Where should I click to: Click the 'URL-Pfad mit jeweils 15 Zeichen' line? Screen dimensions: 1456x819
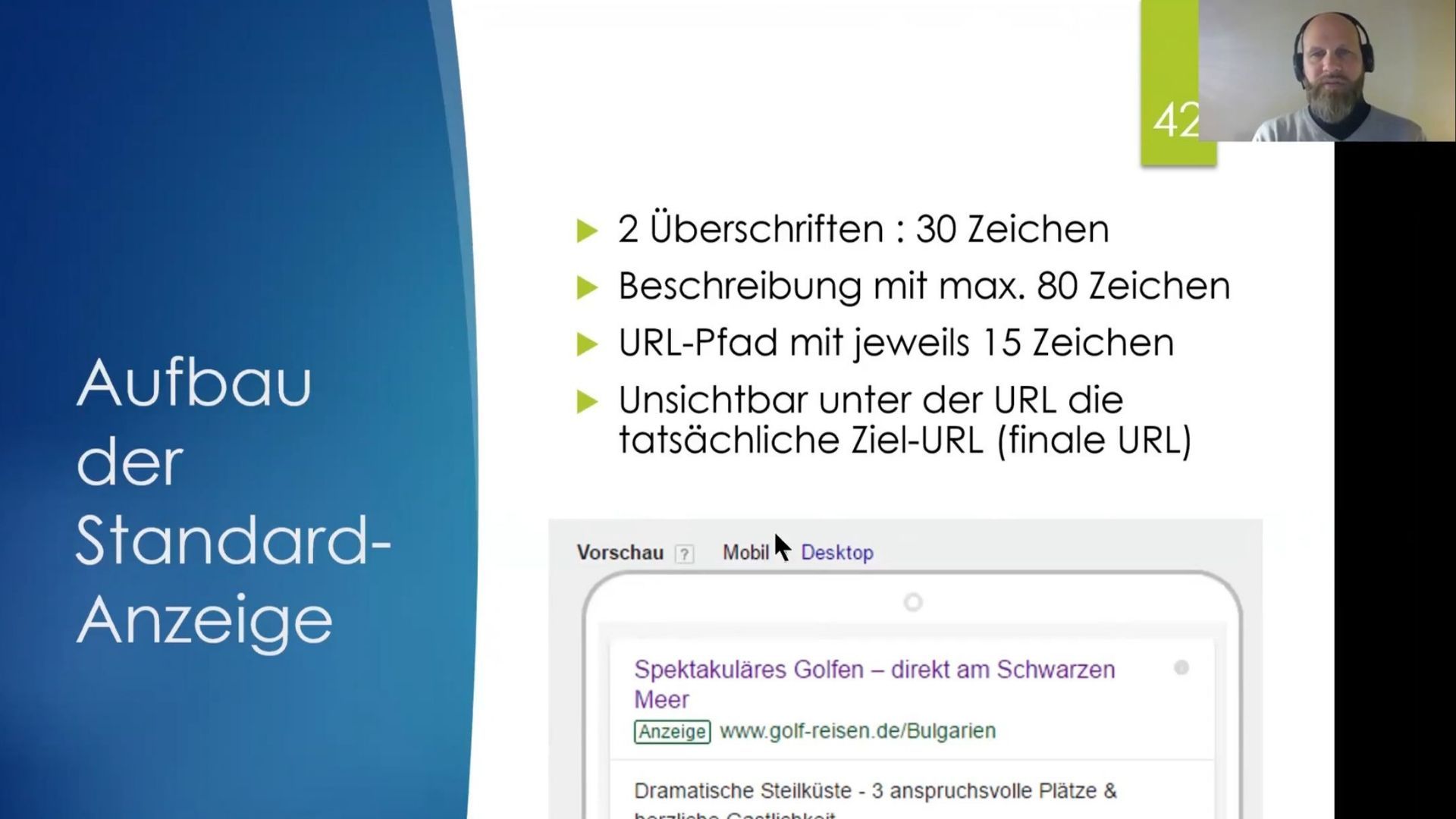pos(896,343)
